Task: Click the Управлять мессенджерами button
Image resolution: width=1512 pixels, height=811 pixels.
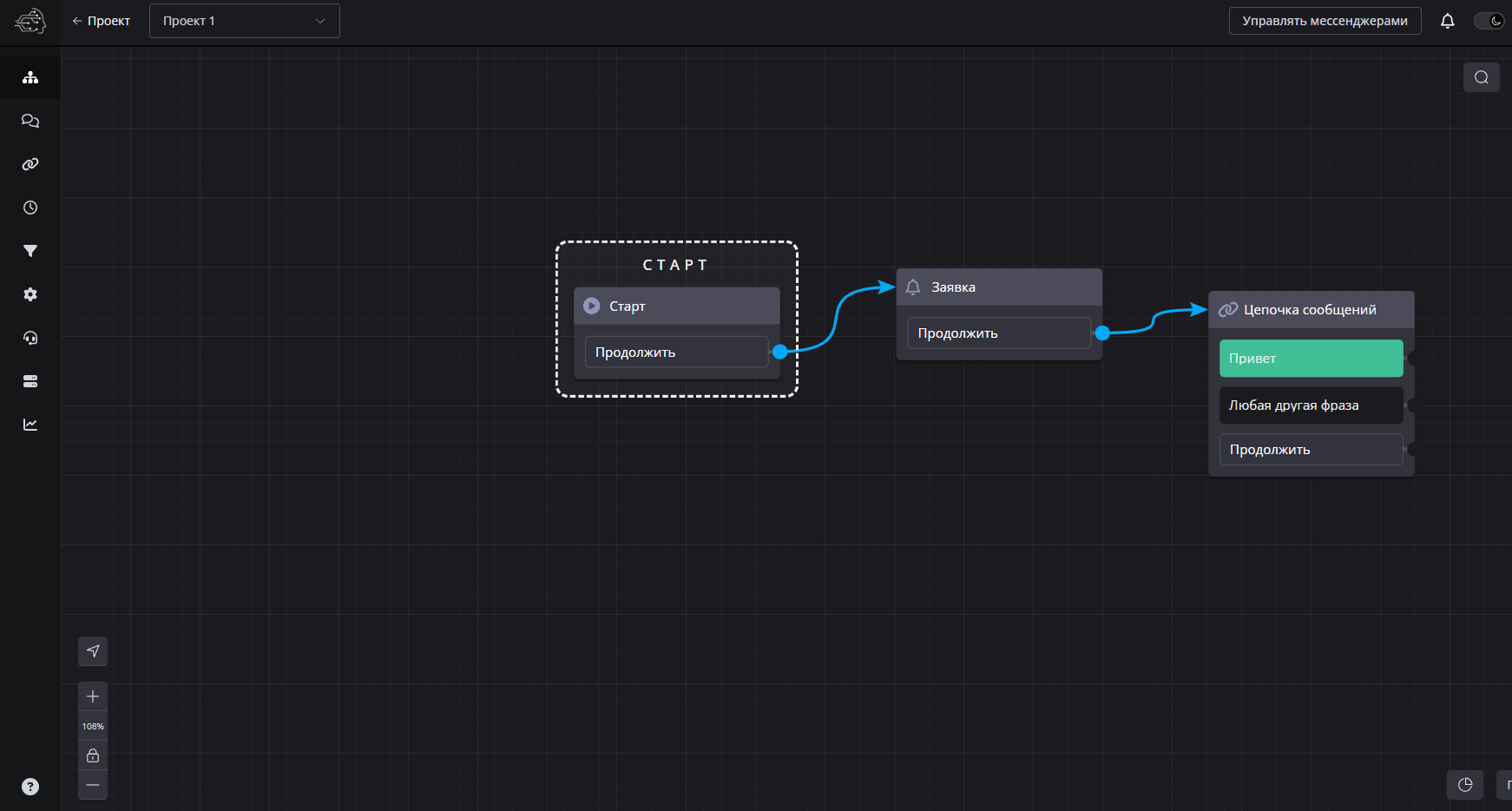Action: point(1325,21)
